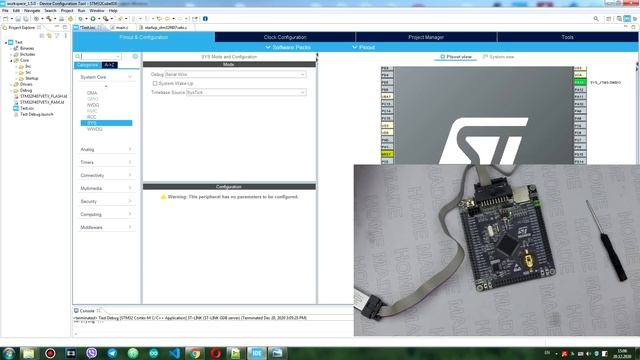Screen dimensions: 640x360
Task: Open the Pinout dropdown menu
Action: pyautogui.click(x=364, y=47)
